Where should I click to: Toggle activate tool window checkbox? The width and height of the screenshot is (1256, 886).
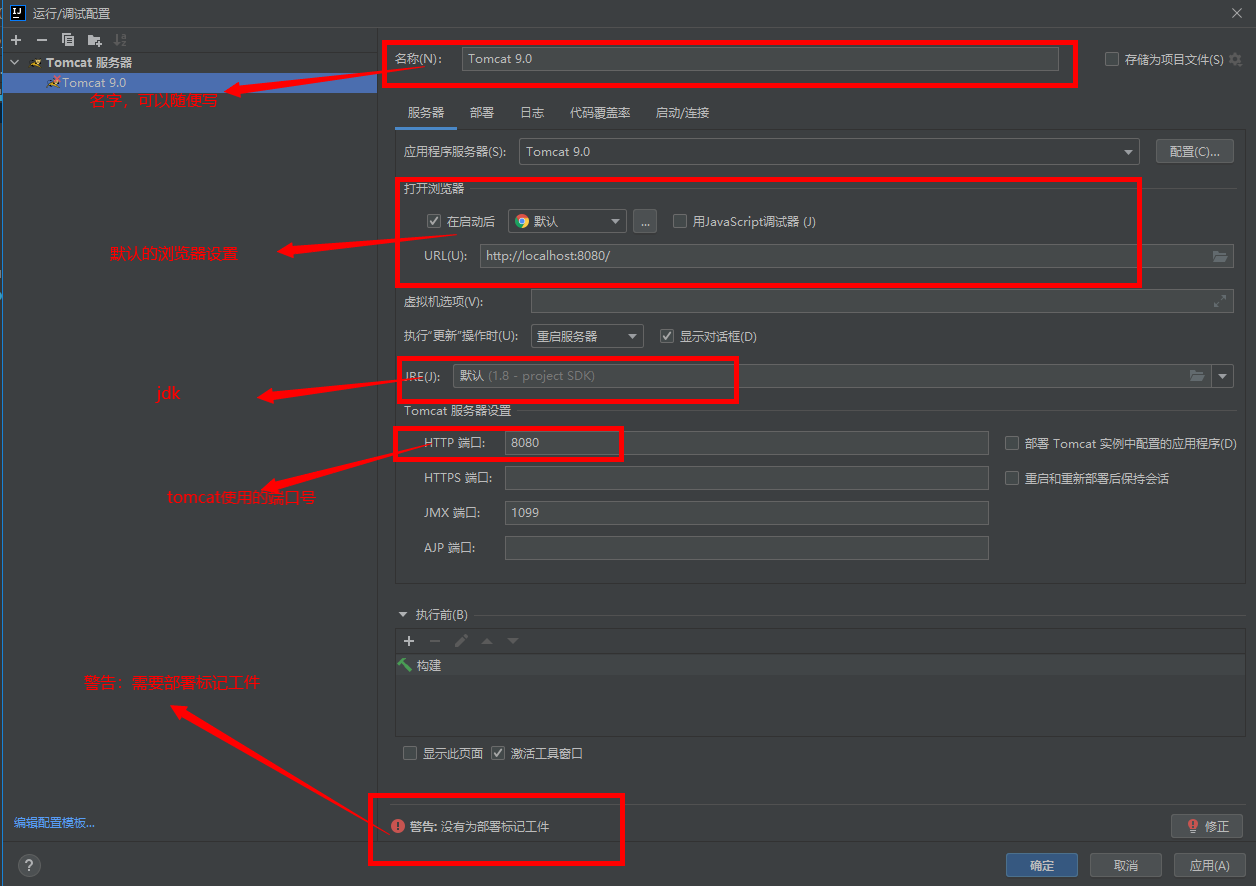click(498, 754)
